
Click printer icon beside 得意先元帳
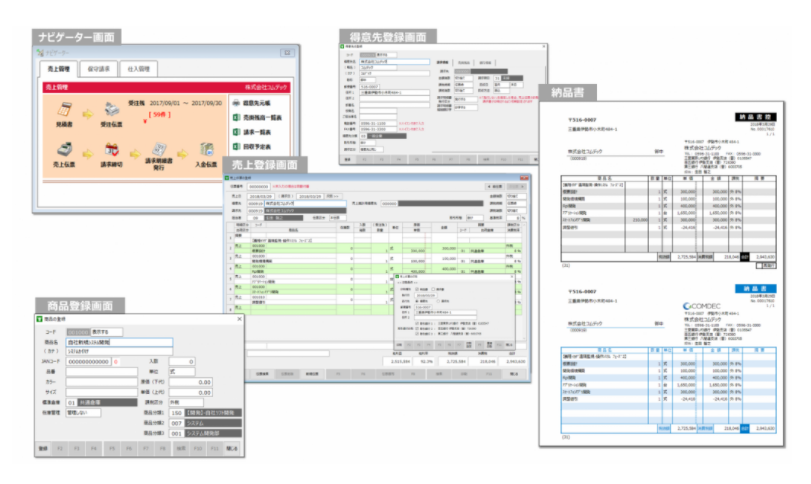tap(236, 103)
